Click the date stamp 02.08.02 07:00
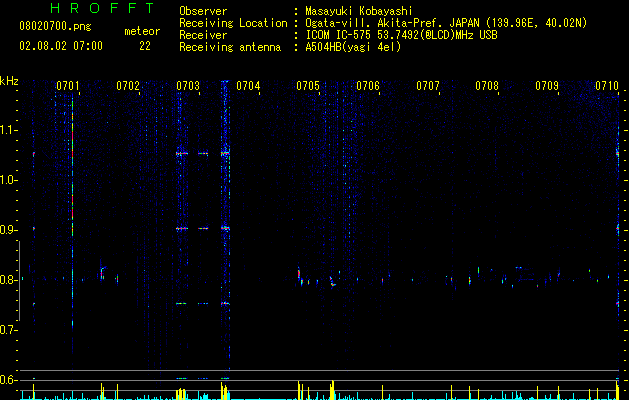The image size is (629, 400). pyautogui.click(x=61, y=46)
